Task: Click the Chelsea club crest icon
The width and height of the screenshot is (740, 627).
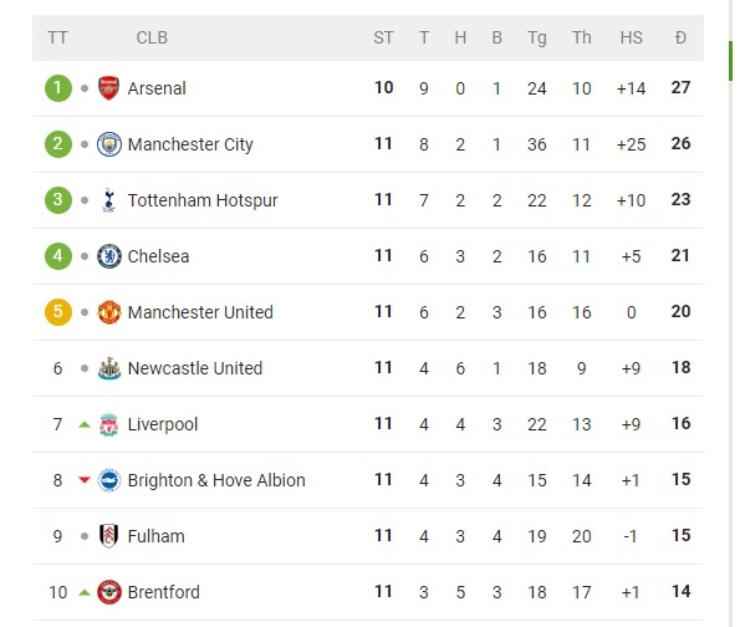Action: click(x=108, y=256)
